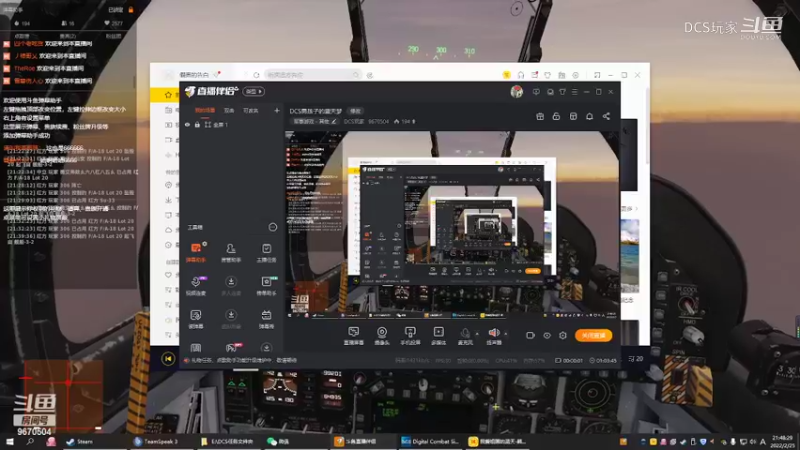Click the refresh icon in background browser
Image resolution: width=800 pixels, height=450 pixels.
[x=256, y=75]
